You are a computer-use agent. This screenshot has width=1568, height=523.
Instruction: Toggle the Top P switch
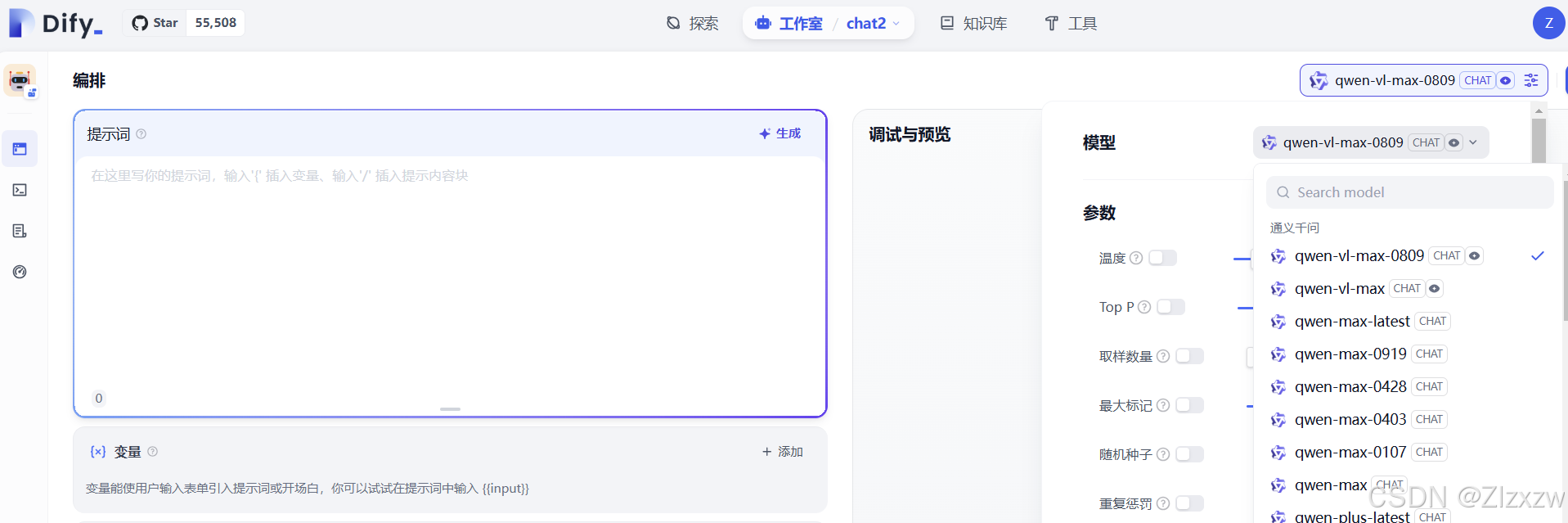click(x=1170, y=307)
